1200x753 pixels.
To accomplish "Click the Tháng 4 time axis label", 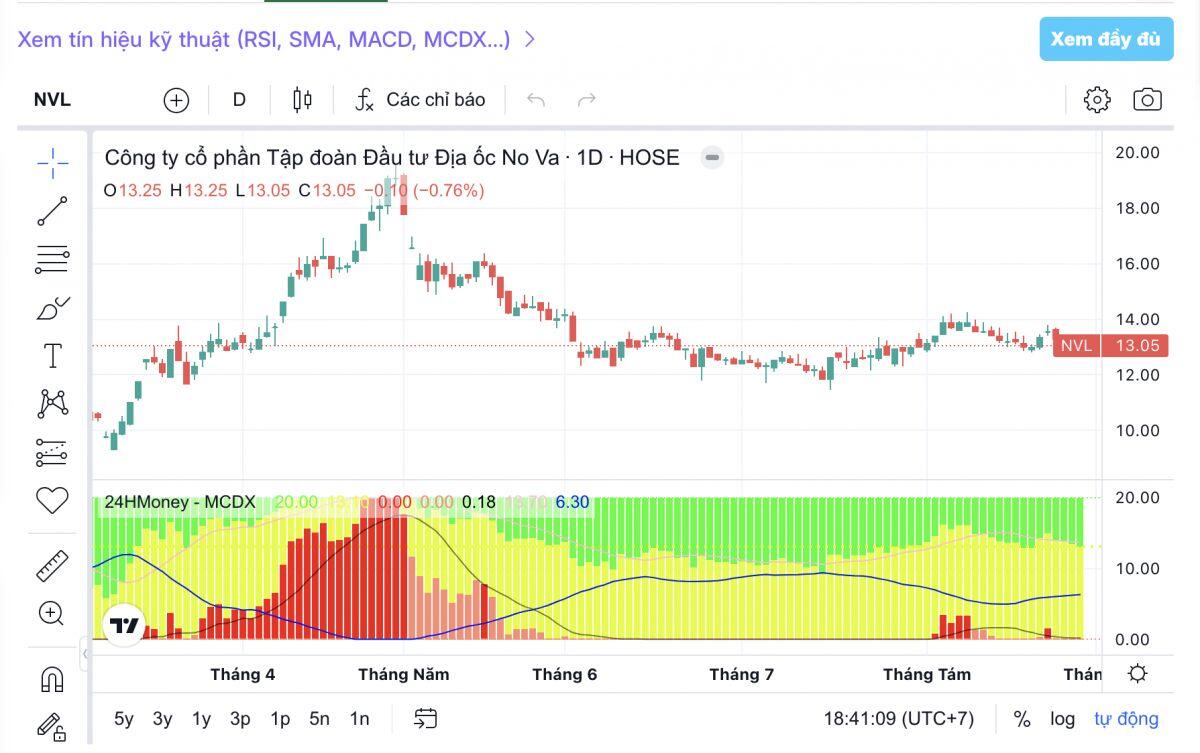I will click(x=242, y=674).
